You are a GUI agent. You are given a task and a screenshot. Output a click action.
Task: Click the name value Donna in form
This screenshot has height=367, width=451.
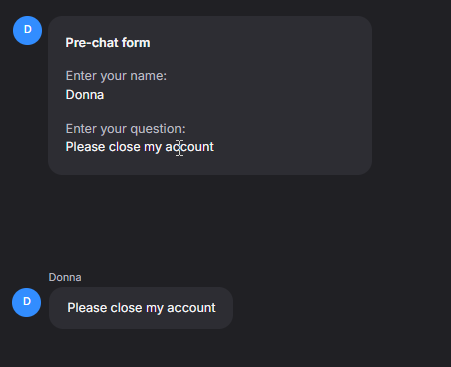(85, 95)
